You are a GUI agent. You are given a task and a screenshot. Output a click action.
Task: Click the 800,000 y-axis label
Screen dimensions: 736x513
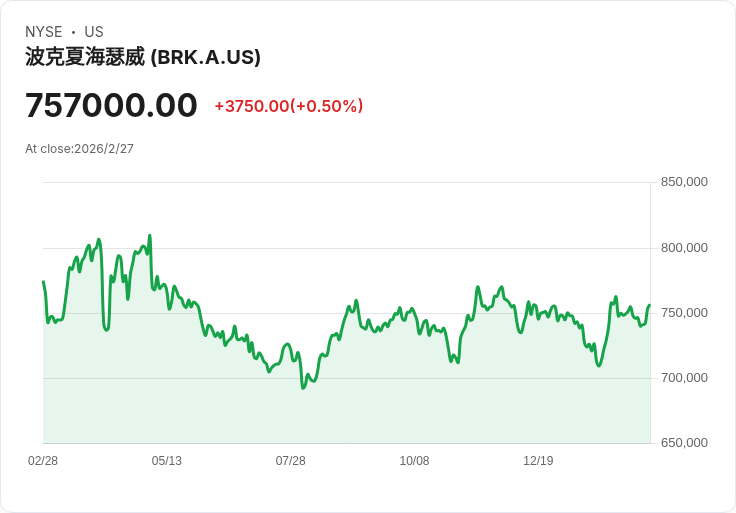tap(684, 248)
